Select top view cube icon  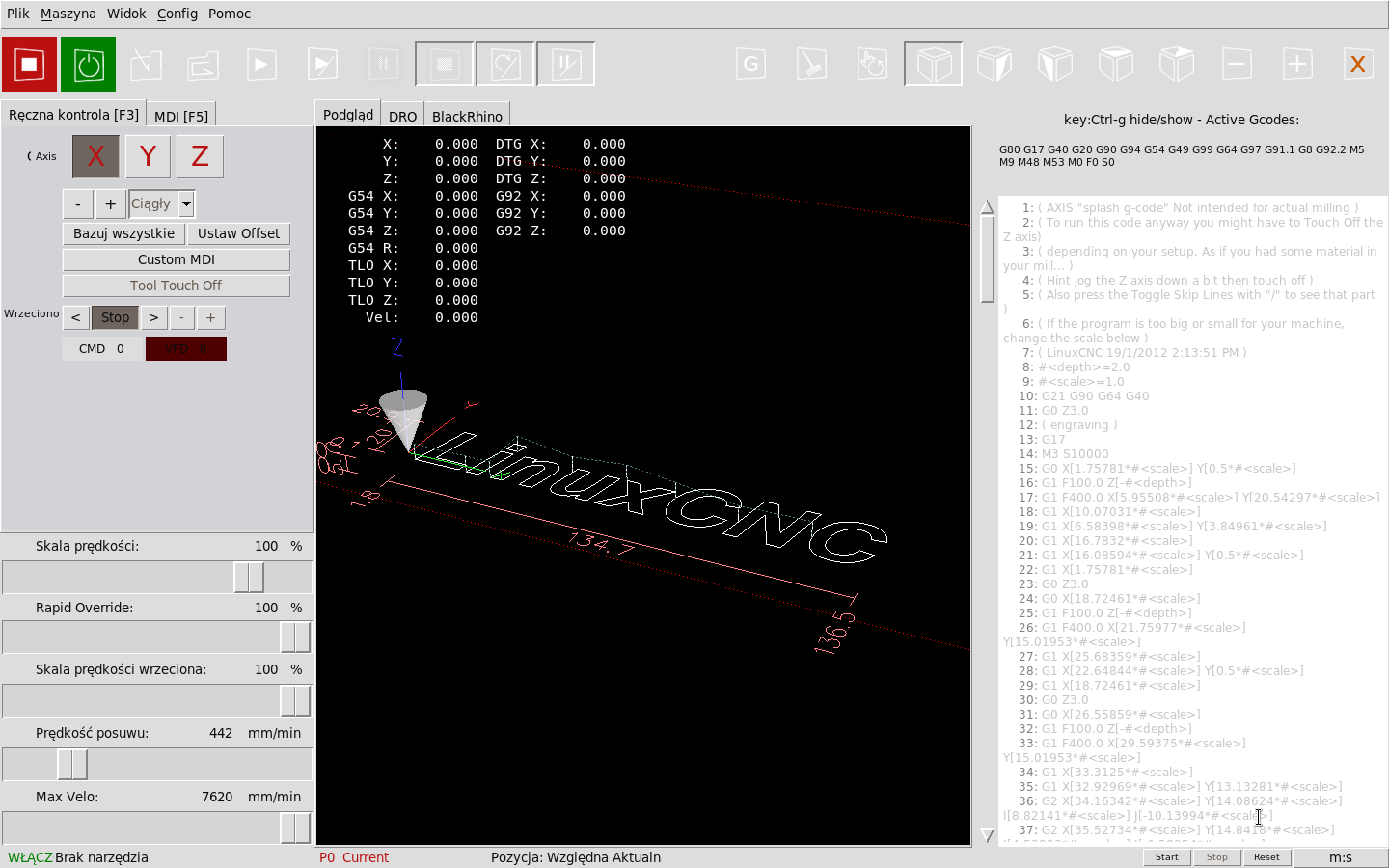(x=1115, y=65)
